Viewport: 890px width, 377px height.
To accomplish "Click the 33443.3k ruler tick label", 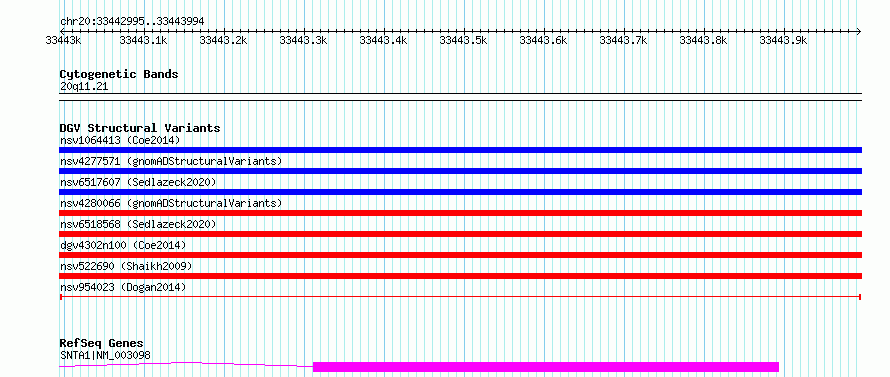I will pyautogui.click(x=304, y=40).
